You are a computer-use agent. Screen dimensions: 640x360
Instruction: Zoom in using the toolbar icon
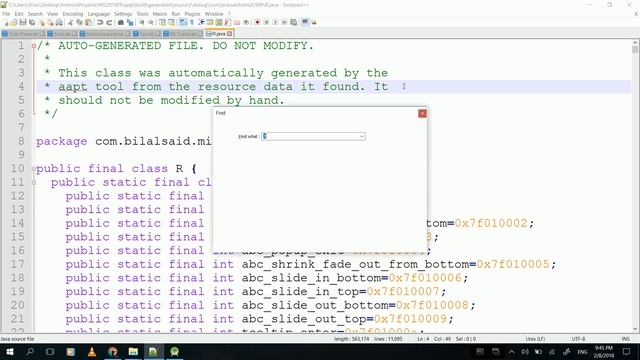point(142,22)
